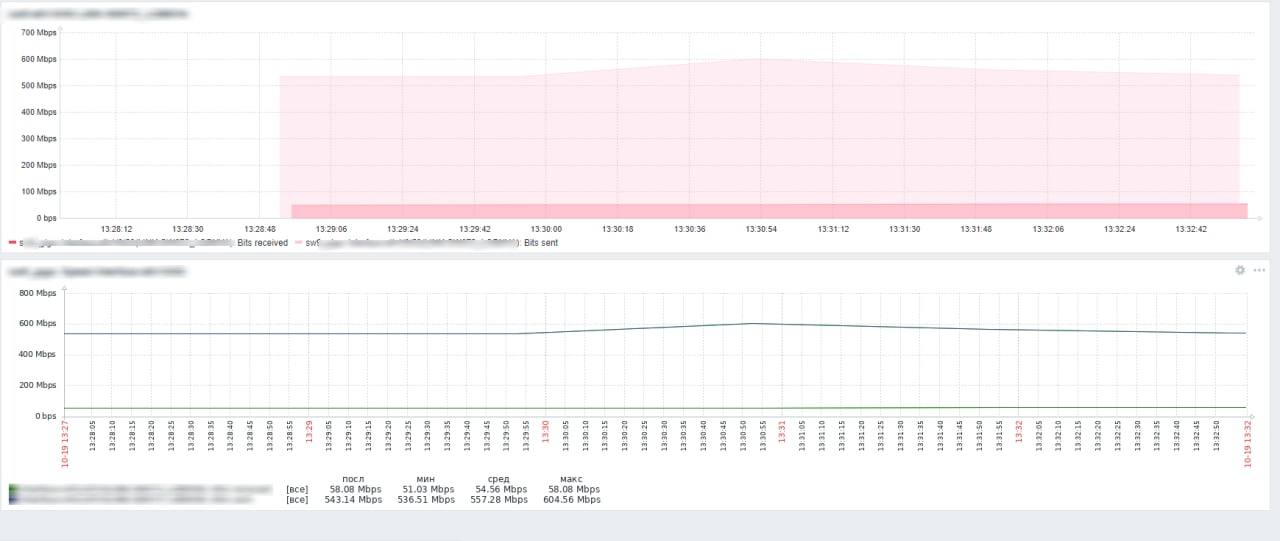Select the 13:28:12 time label in top graph

point(116,229)
